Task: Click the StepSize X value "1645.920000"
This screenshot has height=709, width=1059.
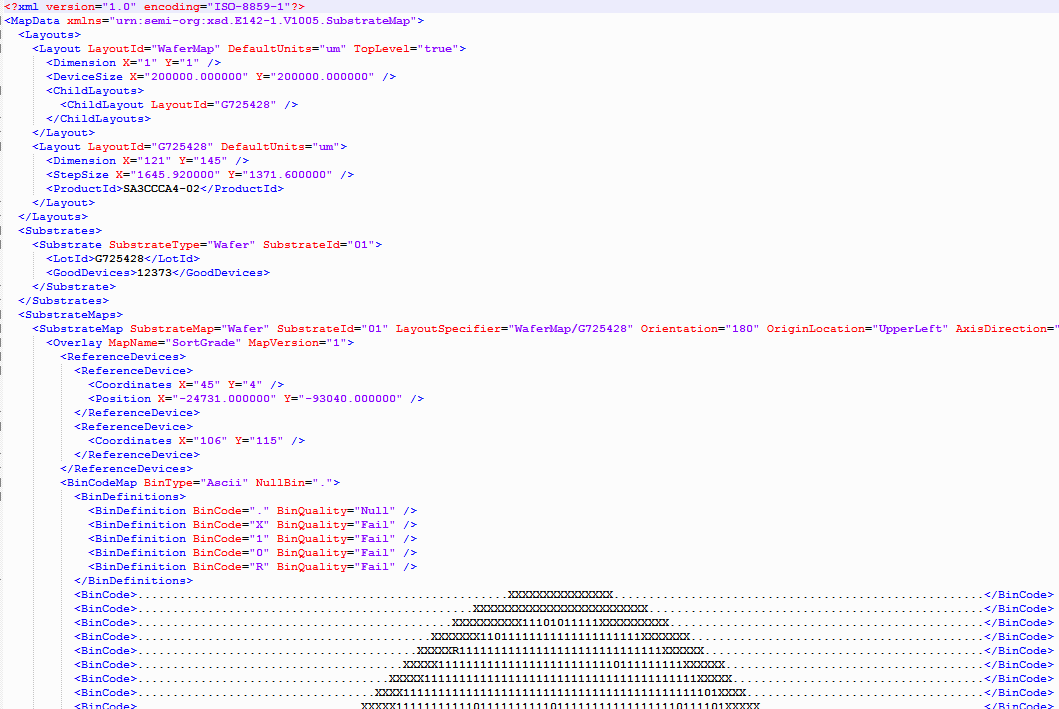Action: [175, 175]
